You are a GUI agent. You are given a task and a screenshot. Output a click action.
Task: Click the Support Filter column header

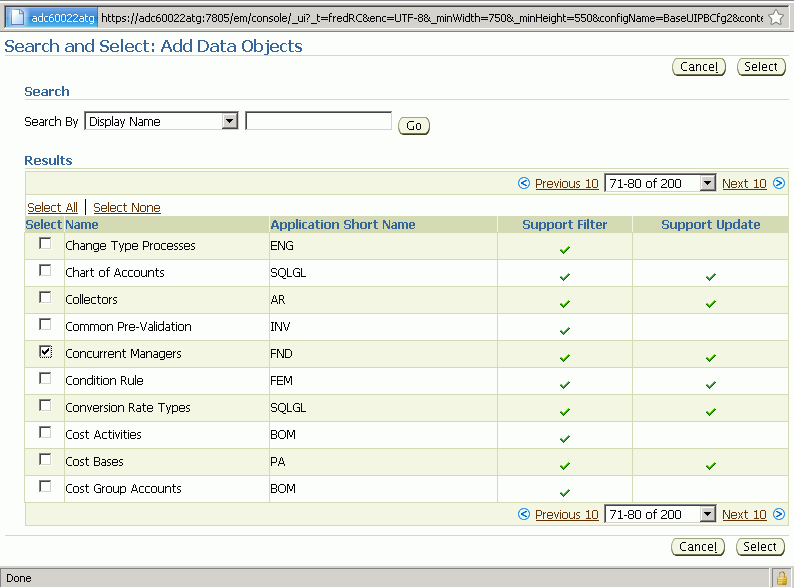tap(565, 224)
